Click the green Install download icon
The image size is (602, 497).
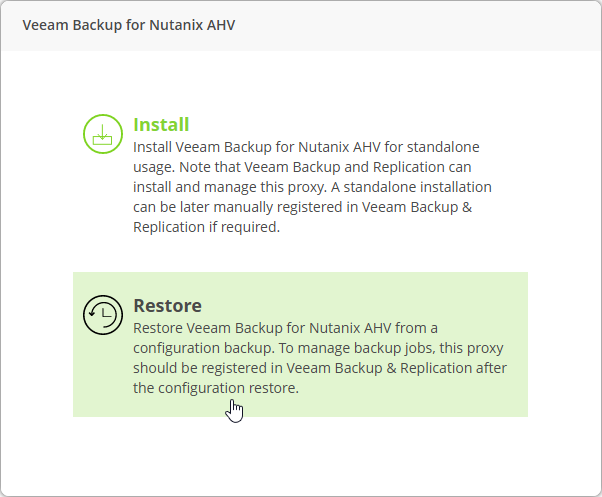pos(103,134)
